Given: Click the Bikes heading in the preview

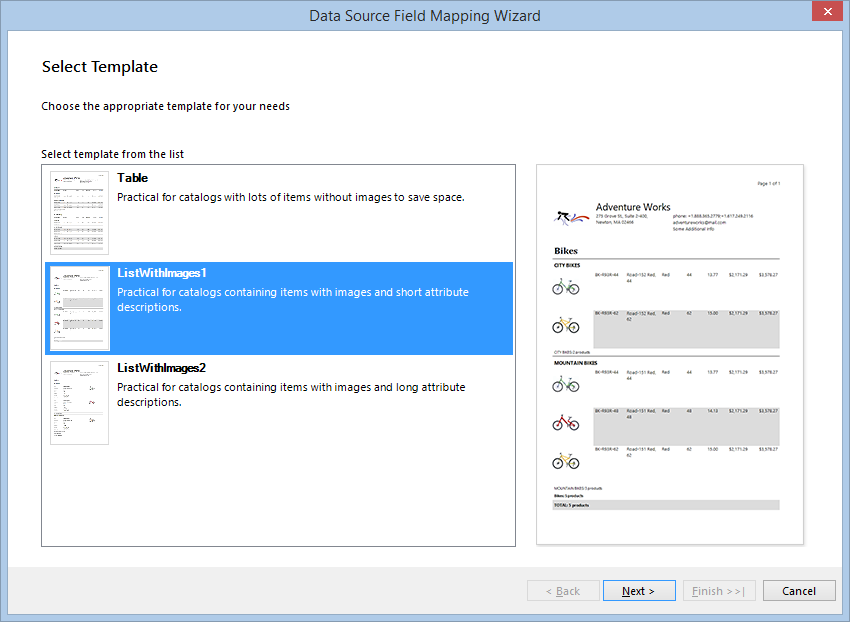Looking at the screenshot, I should point(567,251).
